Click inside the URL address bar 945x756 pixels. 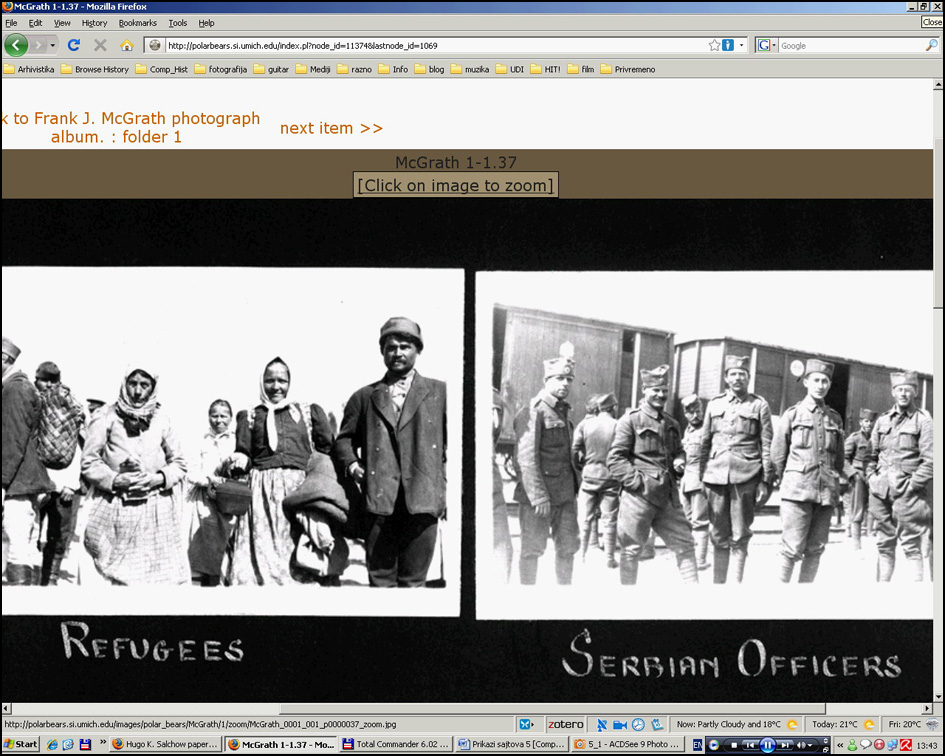[x=430, y=45]
